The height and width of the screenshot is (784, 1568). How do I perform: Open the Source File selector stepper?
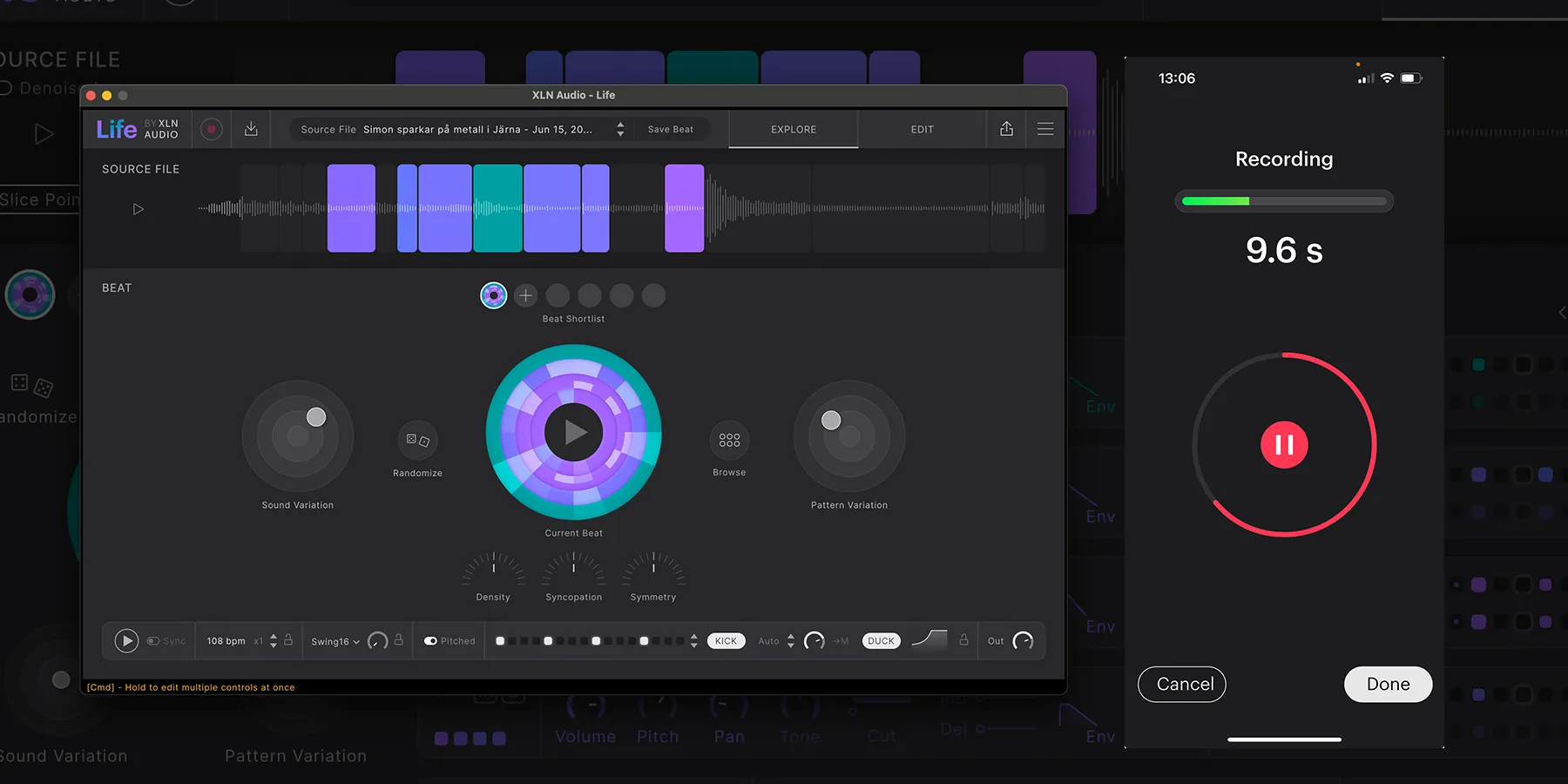[x=619, y=129]
